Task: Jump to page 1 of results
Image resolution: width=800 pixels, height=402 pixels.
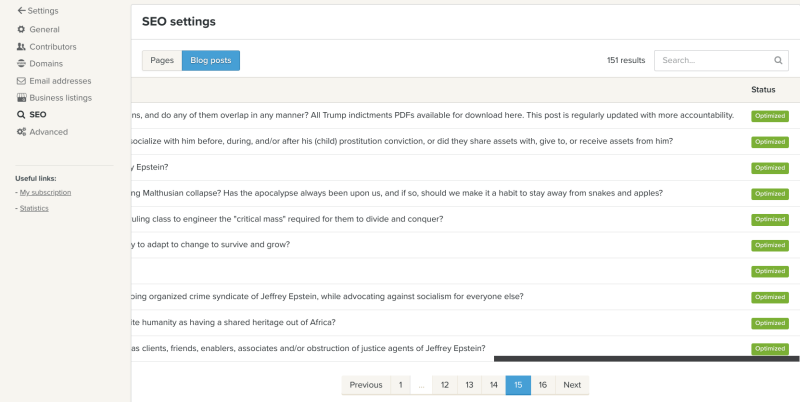Action: tap(400, 385)
